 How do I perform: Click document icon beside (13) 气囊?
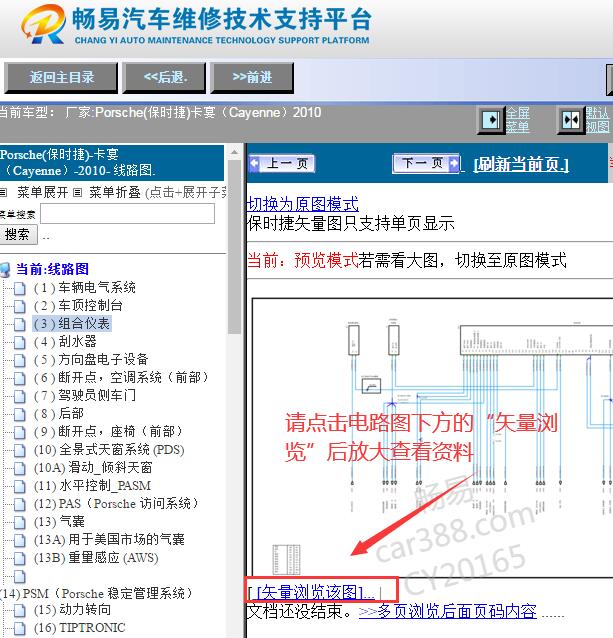coord(19,522)
